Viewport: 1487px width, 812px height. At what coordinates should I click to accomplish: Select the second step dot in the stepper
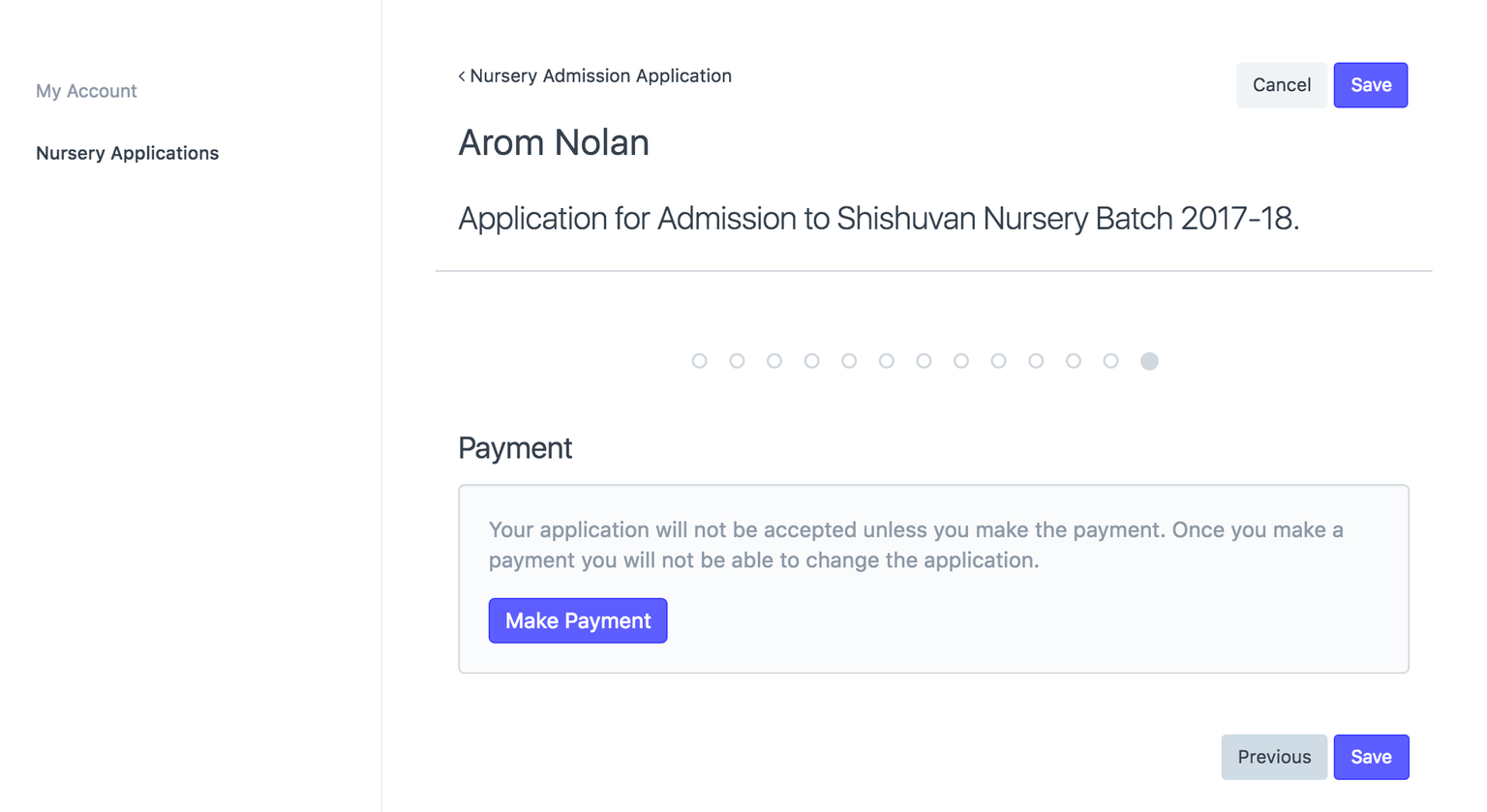point(737,360)
